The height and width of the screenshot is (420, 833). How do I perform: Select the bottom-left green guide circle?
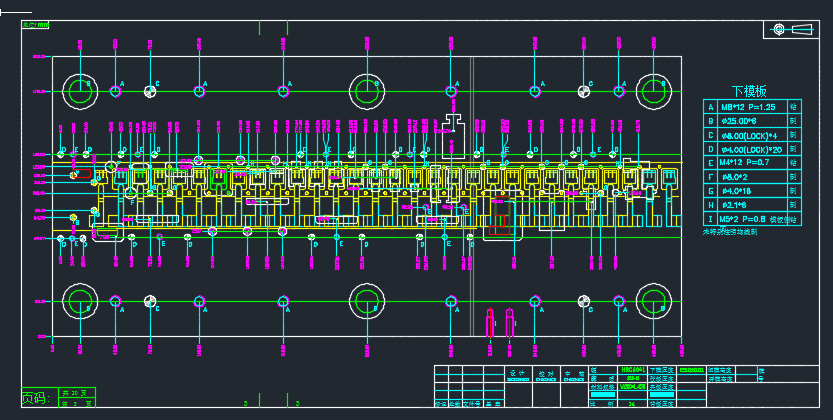(x=80, y=301)
